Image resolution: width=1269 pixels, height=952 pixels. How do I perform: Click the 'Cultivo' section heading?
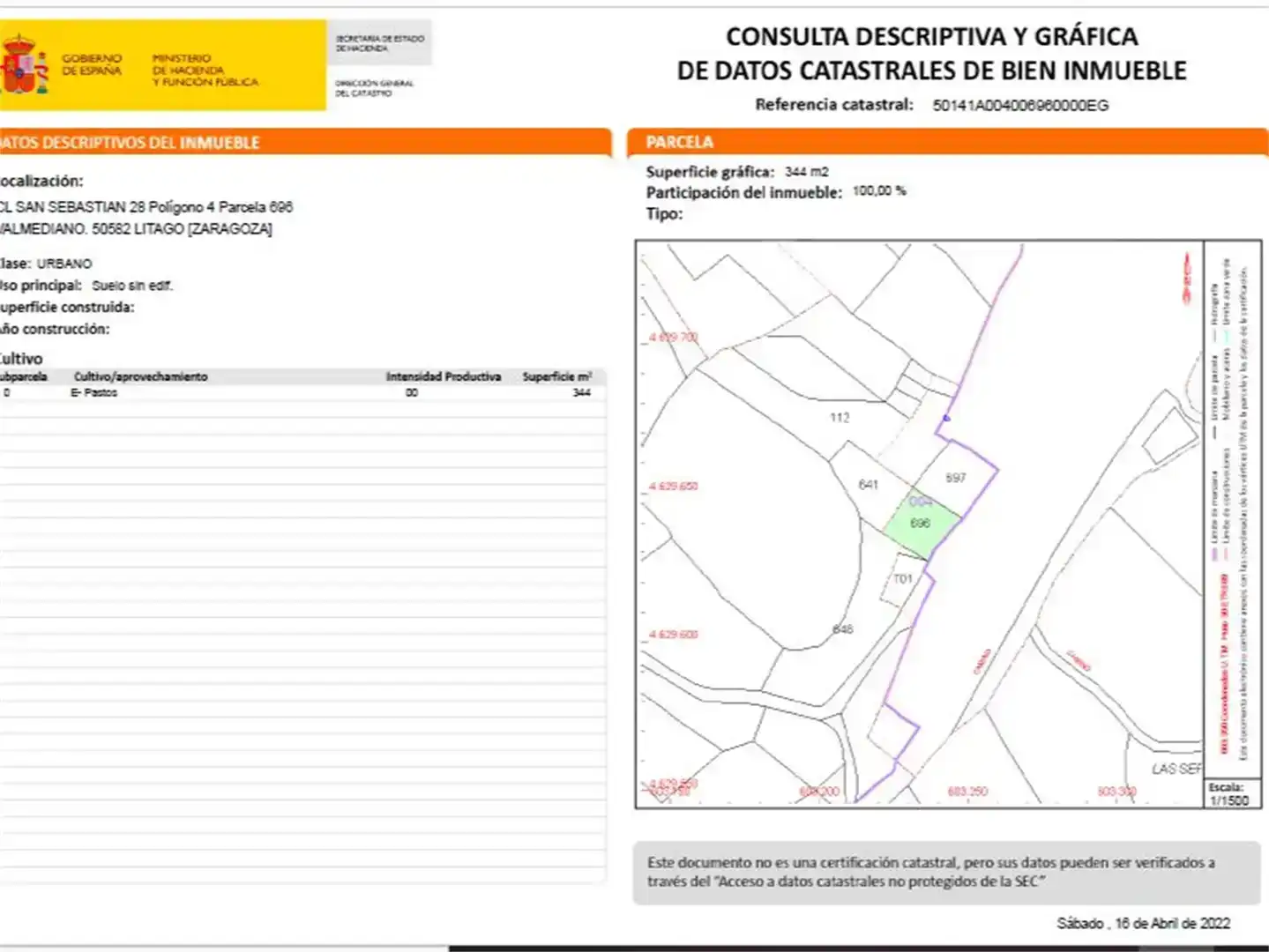21,359
